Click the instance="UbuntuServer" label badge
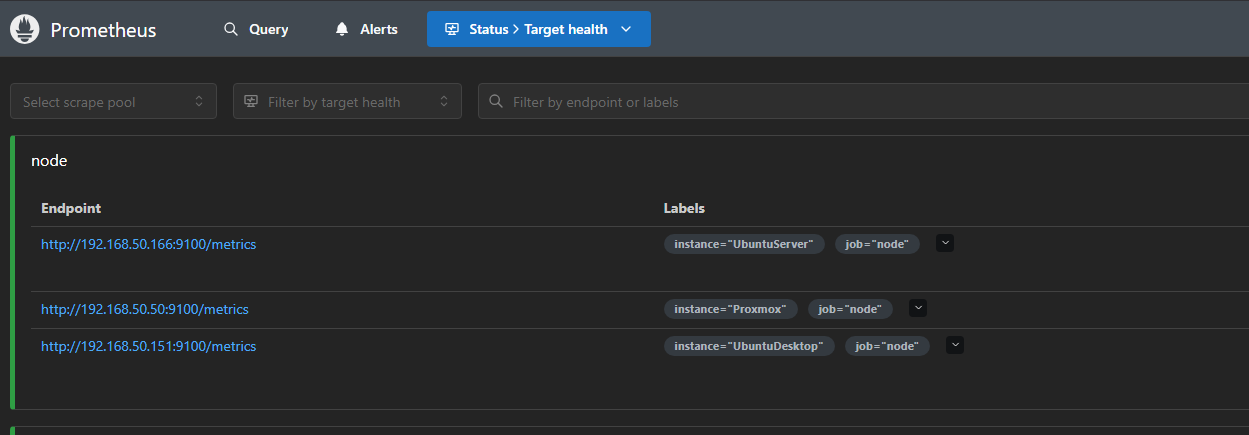Viewport: 1249px width, 435px height. pyautogui.click(x=744, y=244)
